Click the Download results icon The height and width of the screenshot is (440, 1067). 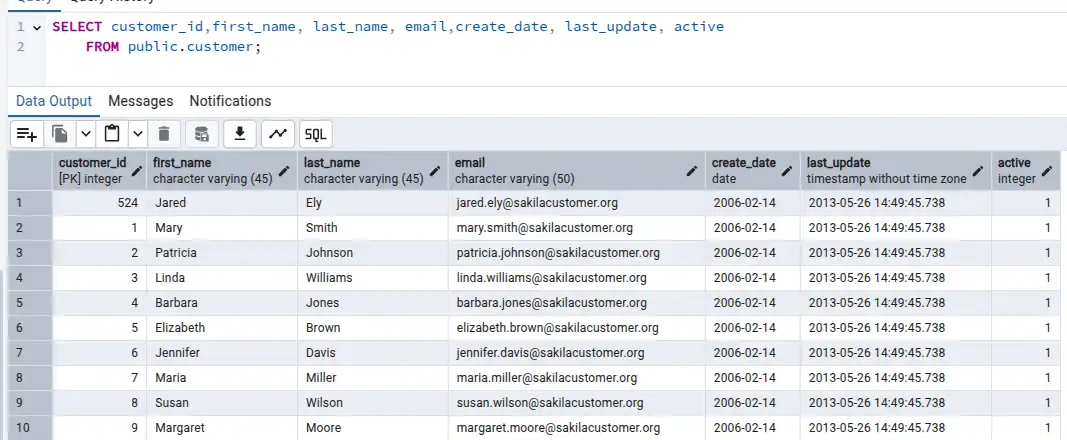tap(240, 134)
